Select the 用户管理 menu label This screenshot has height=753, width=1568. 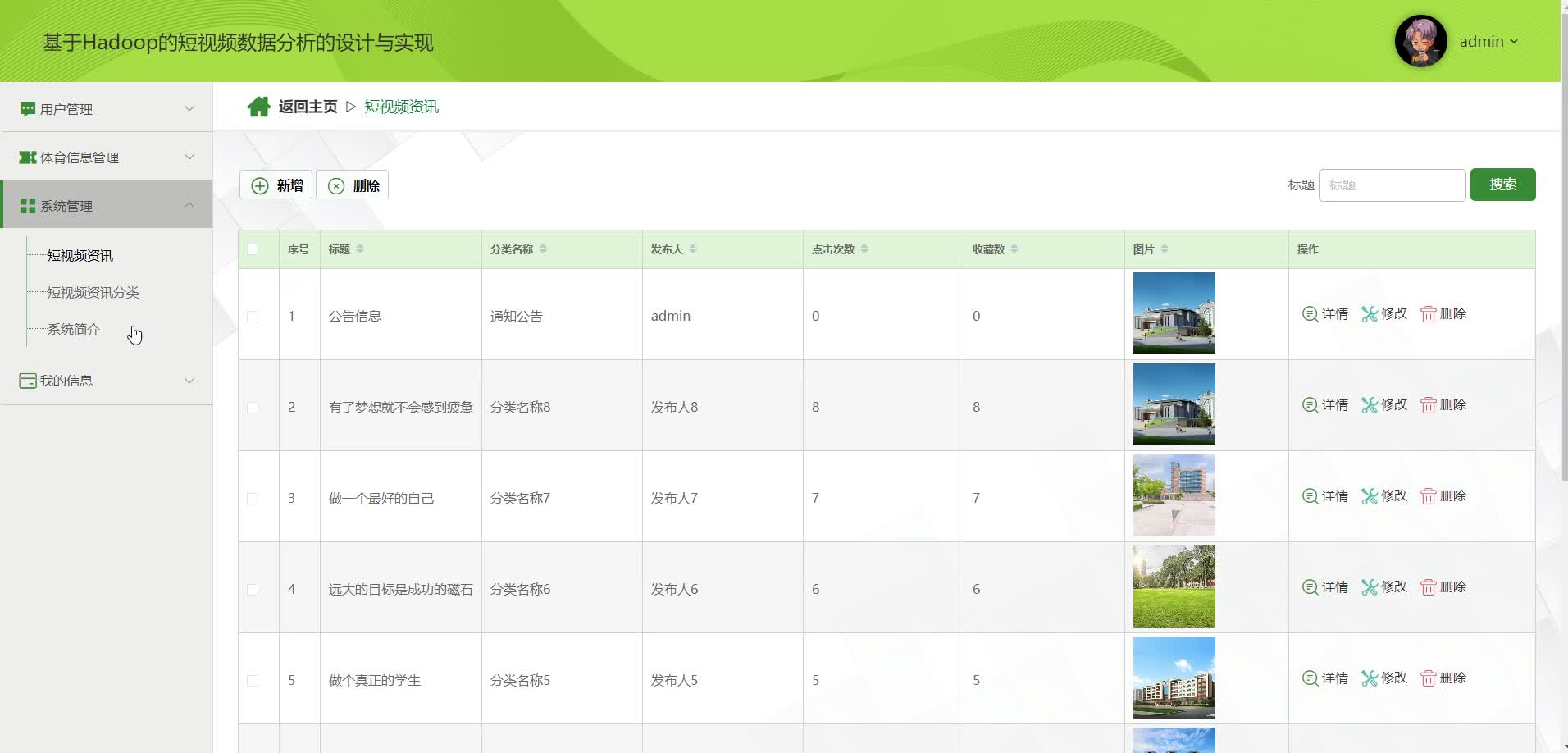point(66,109)
